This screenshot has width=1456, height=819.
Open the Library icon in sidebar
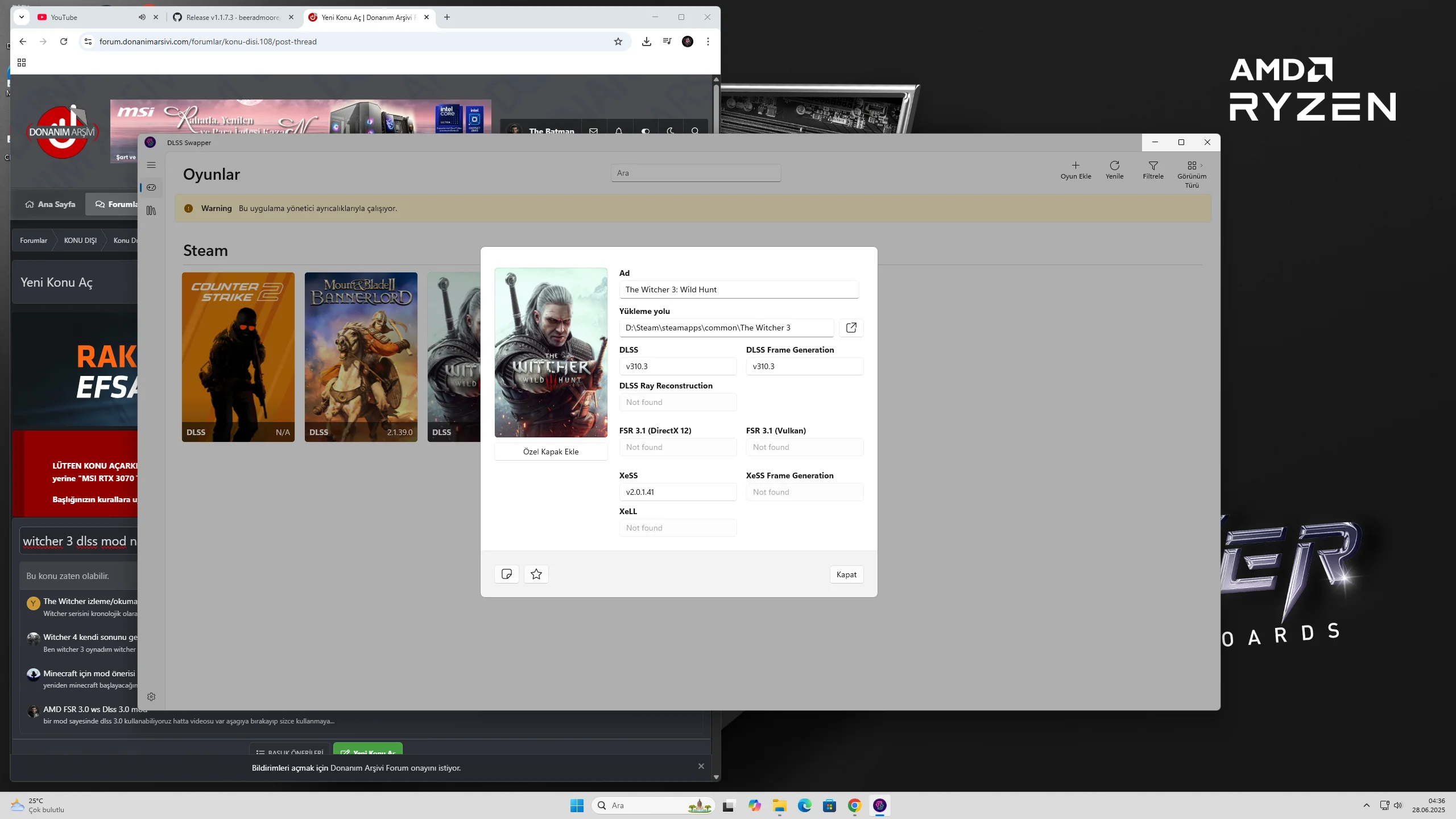(151, 210)
